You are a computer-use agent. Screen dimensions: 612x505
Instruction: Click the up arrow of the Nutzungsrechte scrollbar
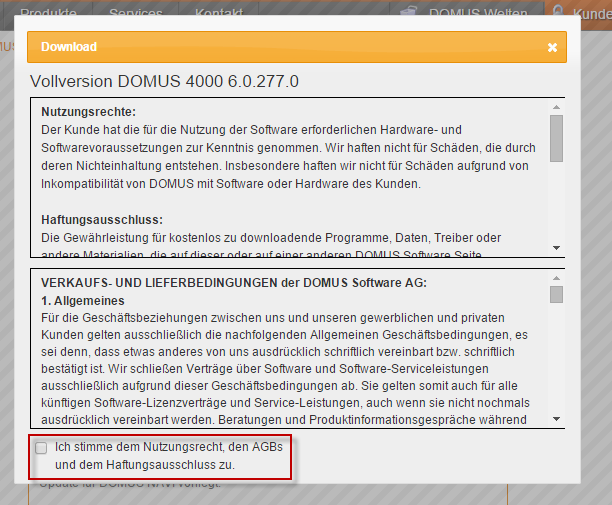point(557,107)
